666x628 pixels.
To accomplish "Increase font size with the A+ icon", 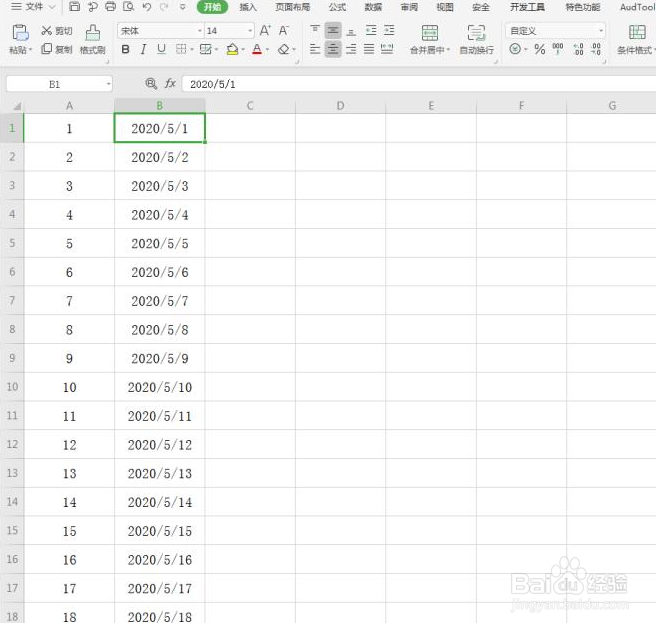I will point(265,31).
